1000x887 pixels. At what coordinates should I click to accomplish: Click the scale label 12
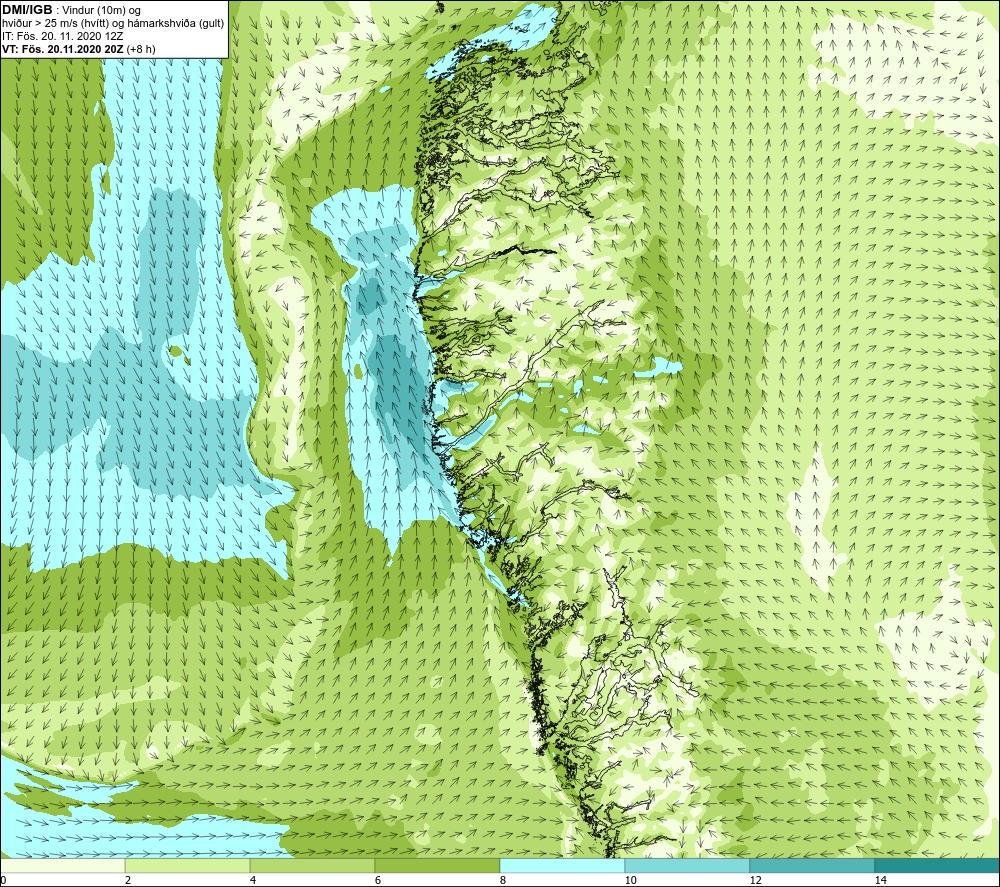pyautogui.click(x=755, y=880)
